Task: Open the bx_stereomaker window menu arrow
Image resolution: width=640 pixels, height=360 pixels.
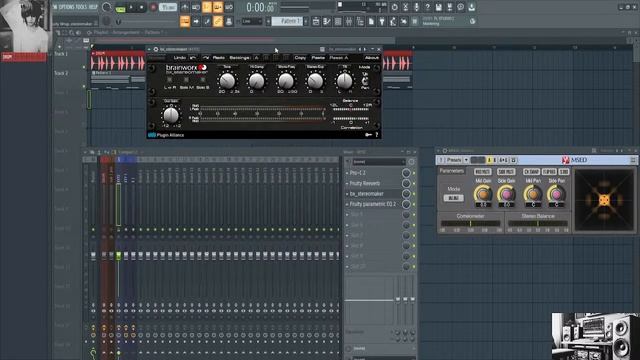Action: point(149,49)
